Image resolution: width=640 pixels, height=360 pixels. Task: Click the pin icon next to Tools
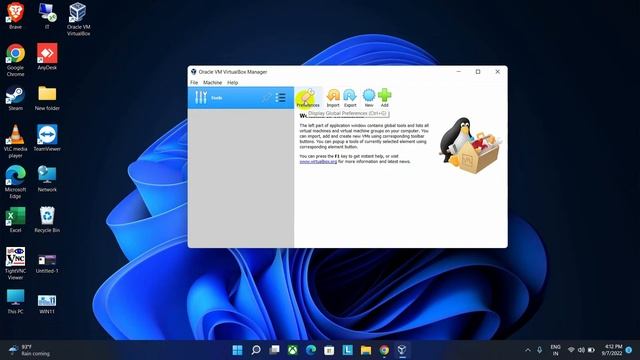[267, 98]
